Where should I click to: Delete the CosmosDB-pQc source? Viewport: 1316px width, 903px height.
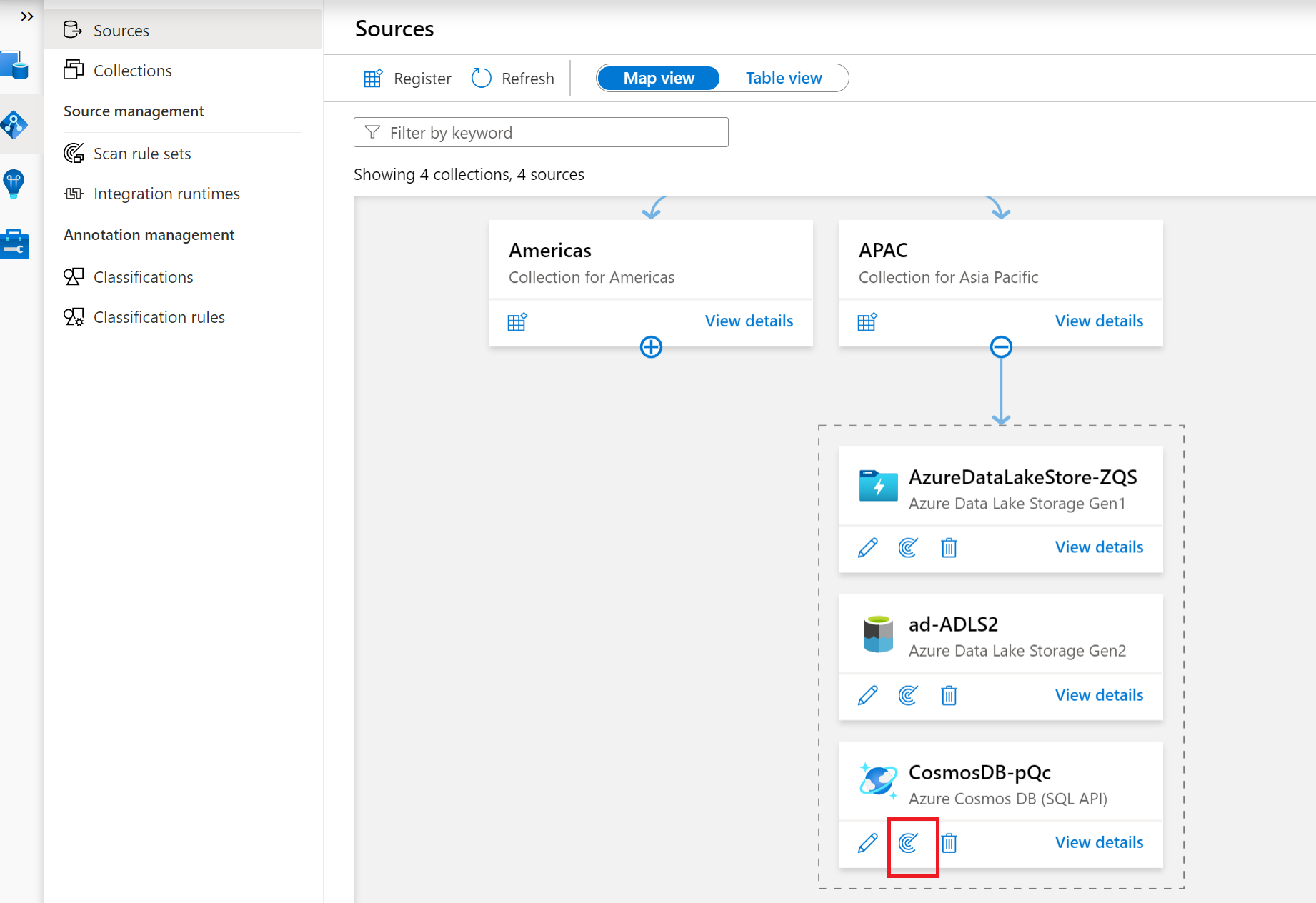click(x=949, y=843)
